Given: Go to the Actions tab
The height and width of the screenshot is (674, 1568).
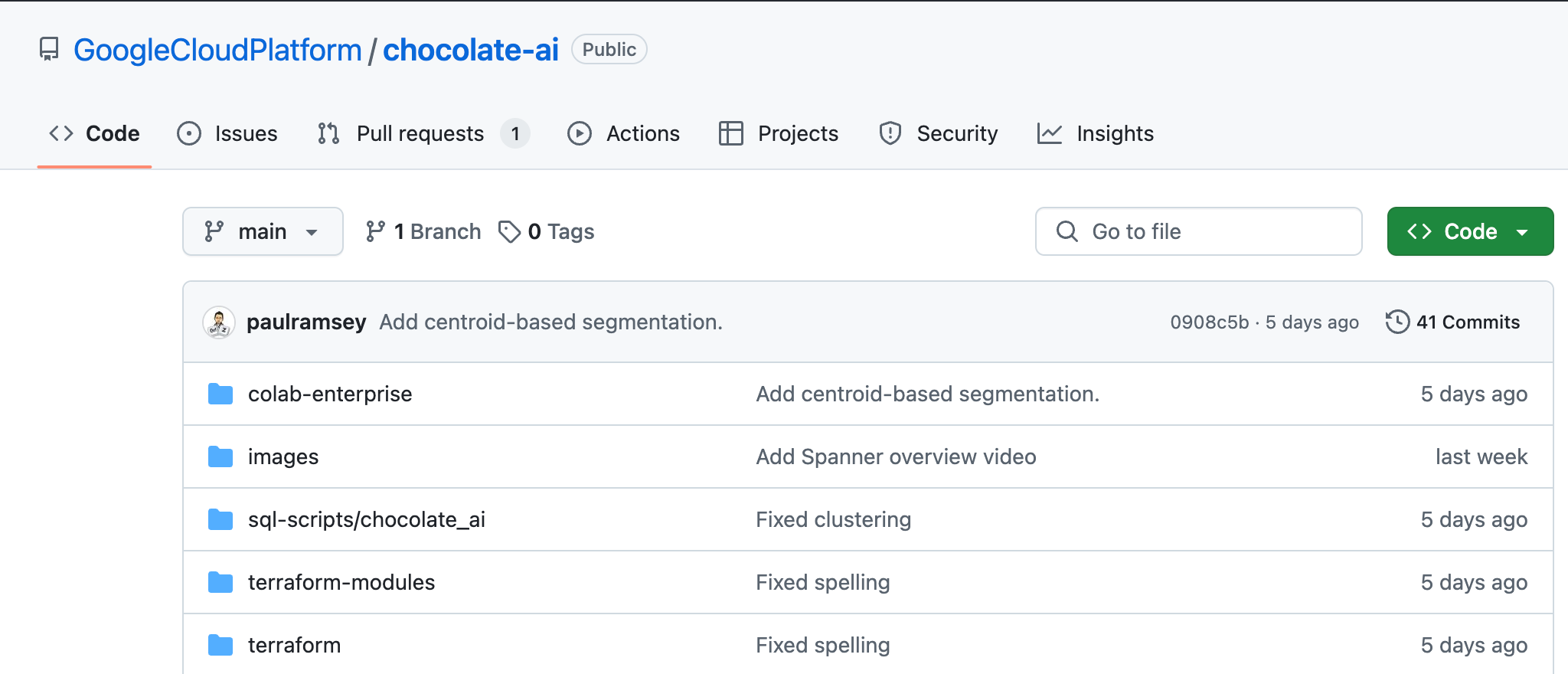Looking at the screenshot, I should coord(623,133).
